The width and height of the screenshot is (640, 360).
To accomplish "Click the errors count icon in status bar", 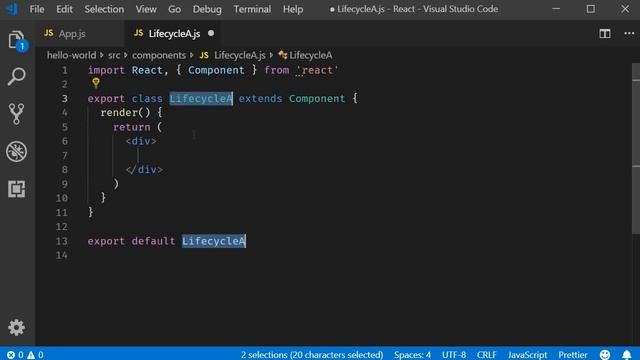I will click(x=11, y=355).
